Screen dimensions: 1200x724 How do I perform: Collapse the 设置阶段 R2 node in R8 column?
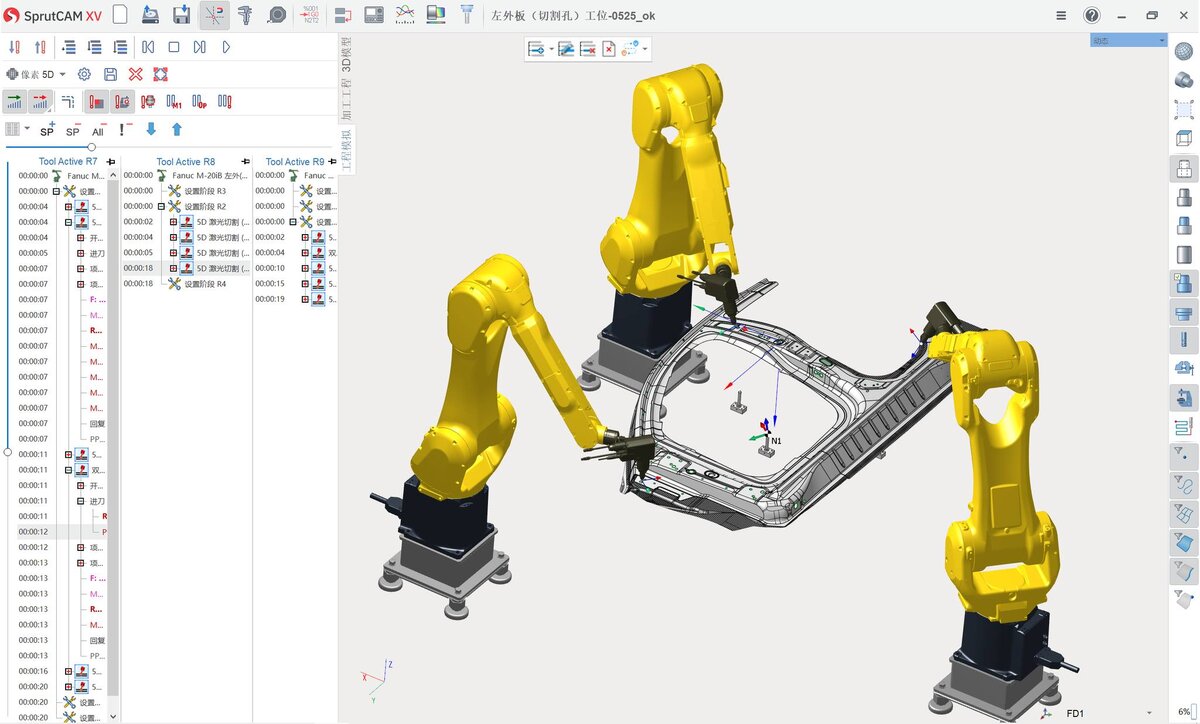[x=161, y=206]
